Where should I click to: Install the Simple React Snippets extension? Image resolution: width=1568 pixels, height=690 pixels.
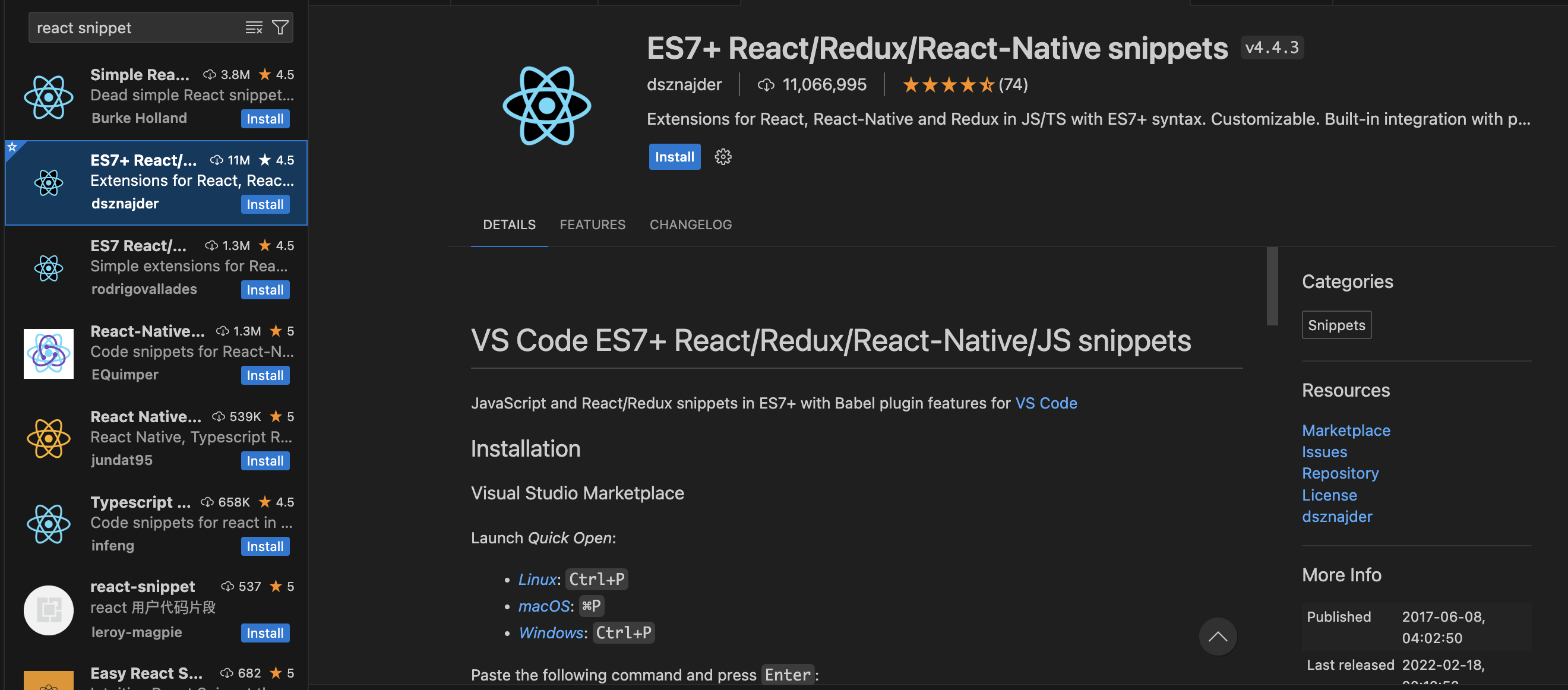(x=265, y=119)
